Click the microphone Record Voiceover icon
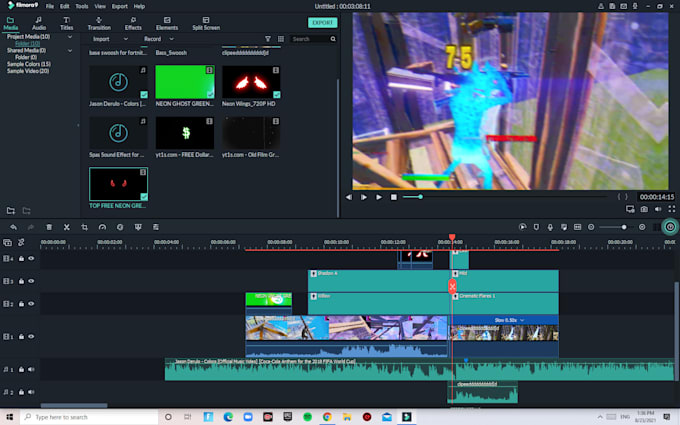 click(550, 227)
